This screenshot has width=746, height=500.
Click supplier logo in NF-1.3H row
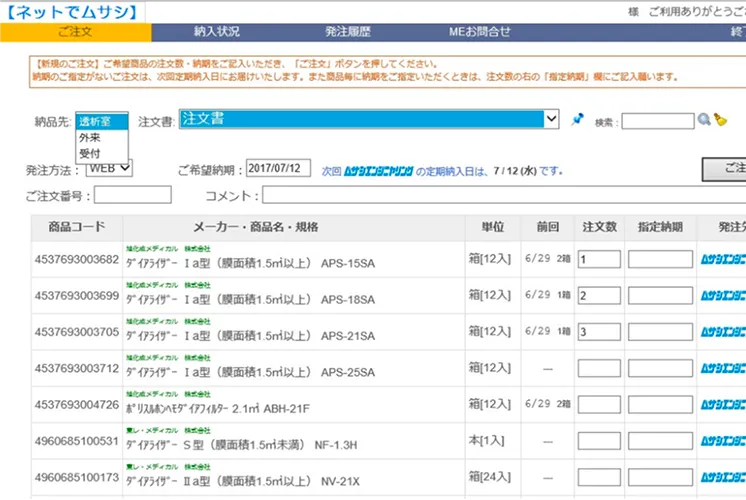(x=723, y=441)
